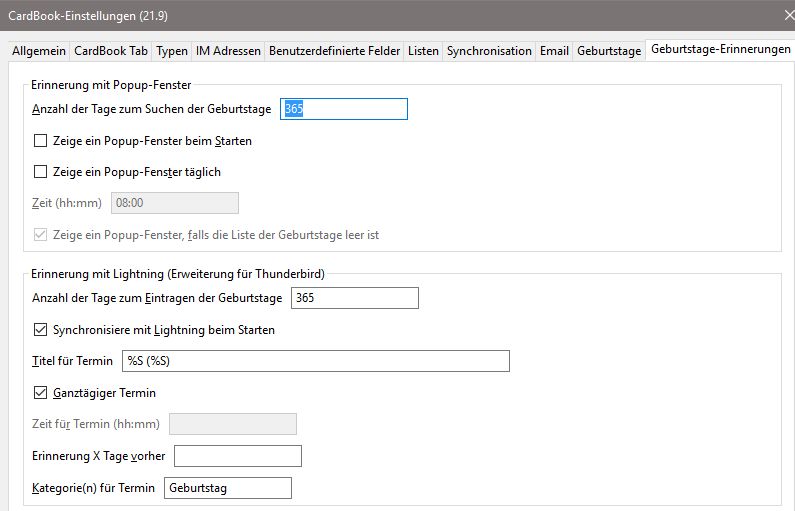Viewport: 795px width, 511px height.
Task: Select the Typen tab
Action: (171, 51)
